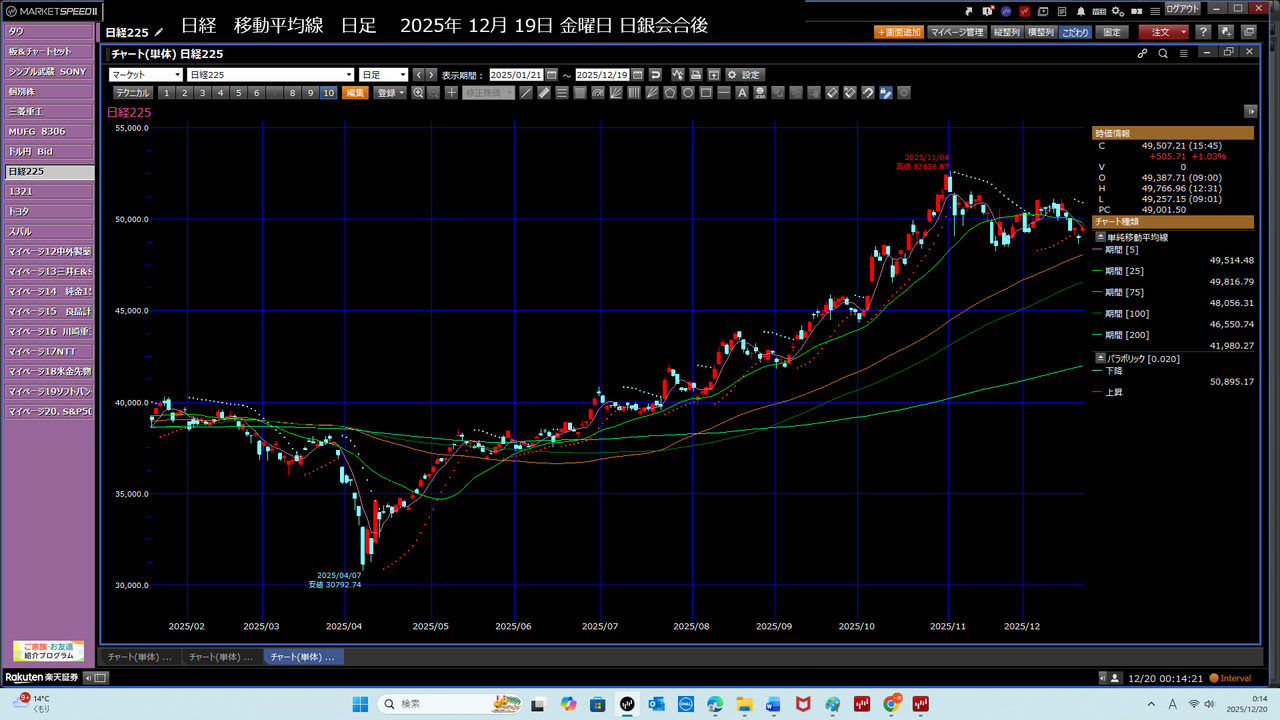Viewport: 1280px width, 720px height.
Task: Collapse the 単純移動平均線 indicator section
Action: 1101,237
